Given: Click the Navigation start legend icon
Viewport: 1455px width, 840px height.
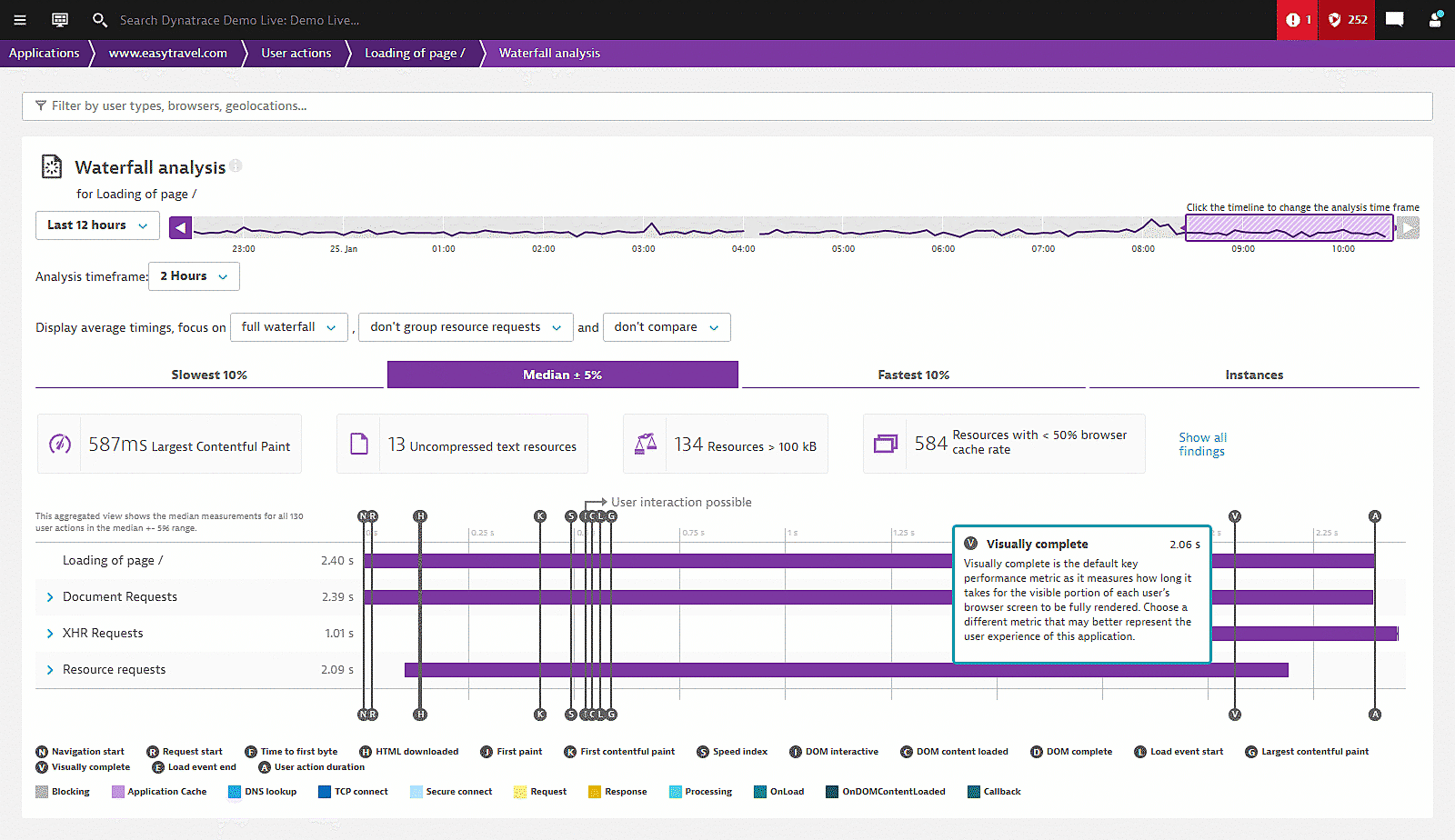Looking at the screenshot, I should point(42,752).
